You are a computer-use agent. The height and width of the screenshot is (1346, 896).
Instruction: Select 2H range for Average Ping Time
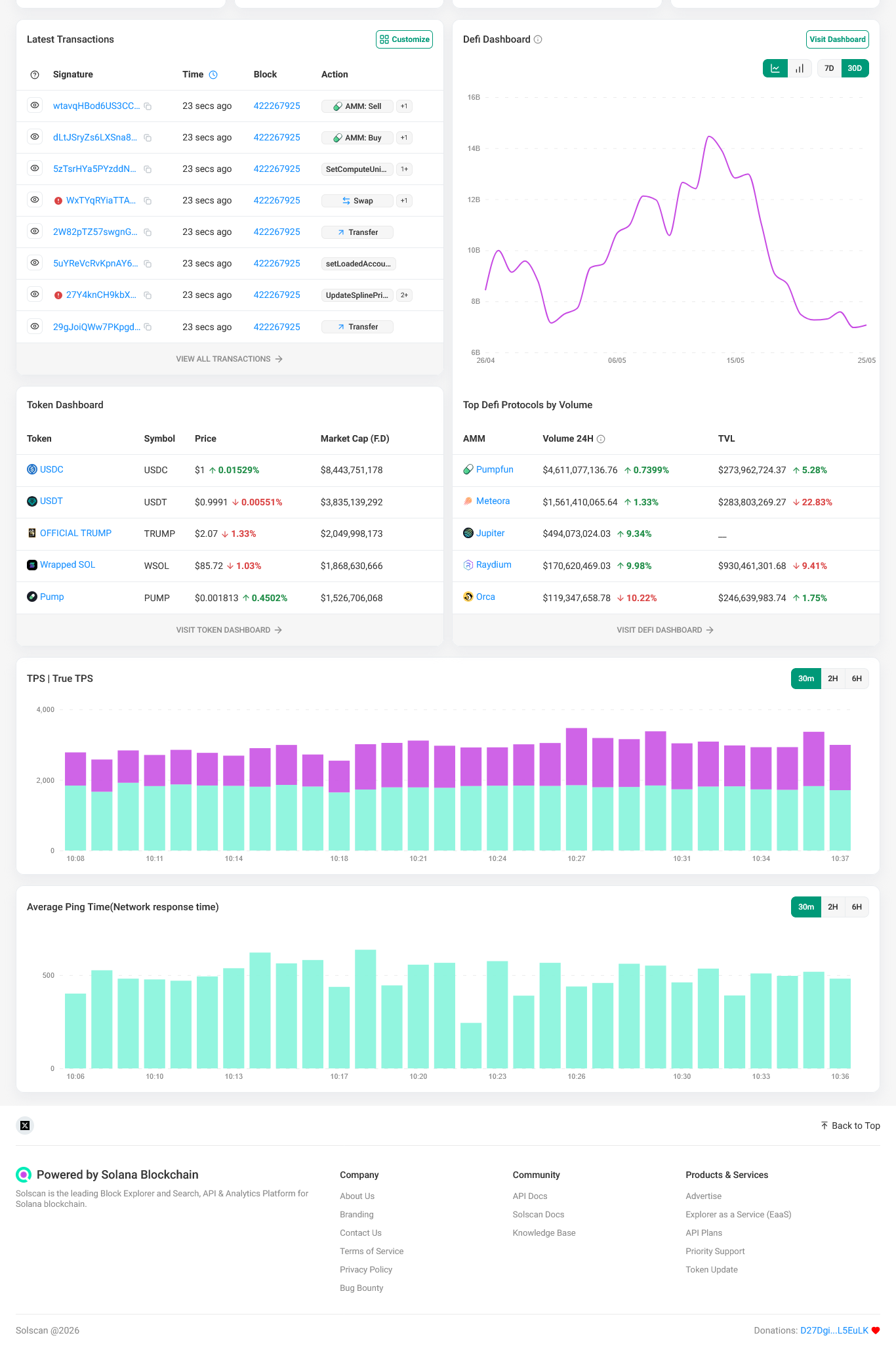coord(833,907)
